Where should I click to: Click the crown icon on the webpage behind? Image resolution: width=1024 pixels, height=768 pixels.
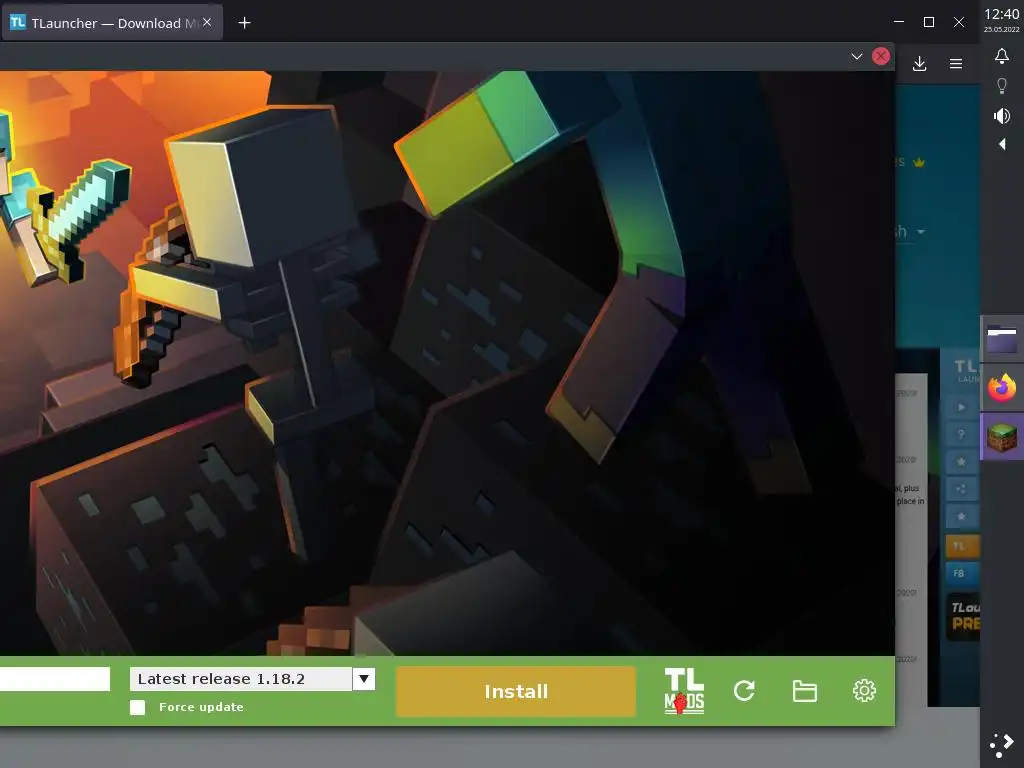(920, 162)
